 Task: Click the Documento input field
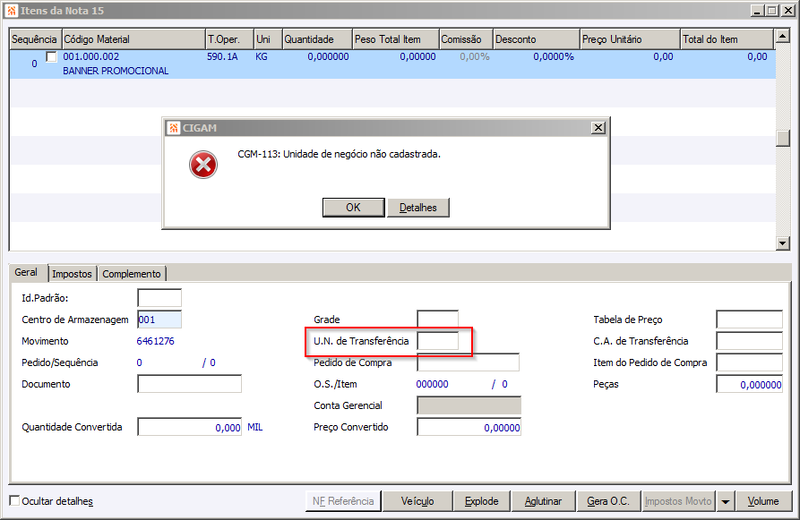coord(189,384)
